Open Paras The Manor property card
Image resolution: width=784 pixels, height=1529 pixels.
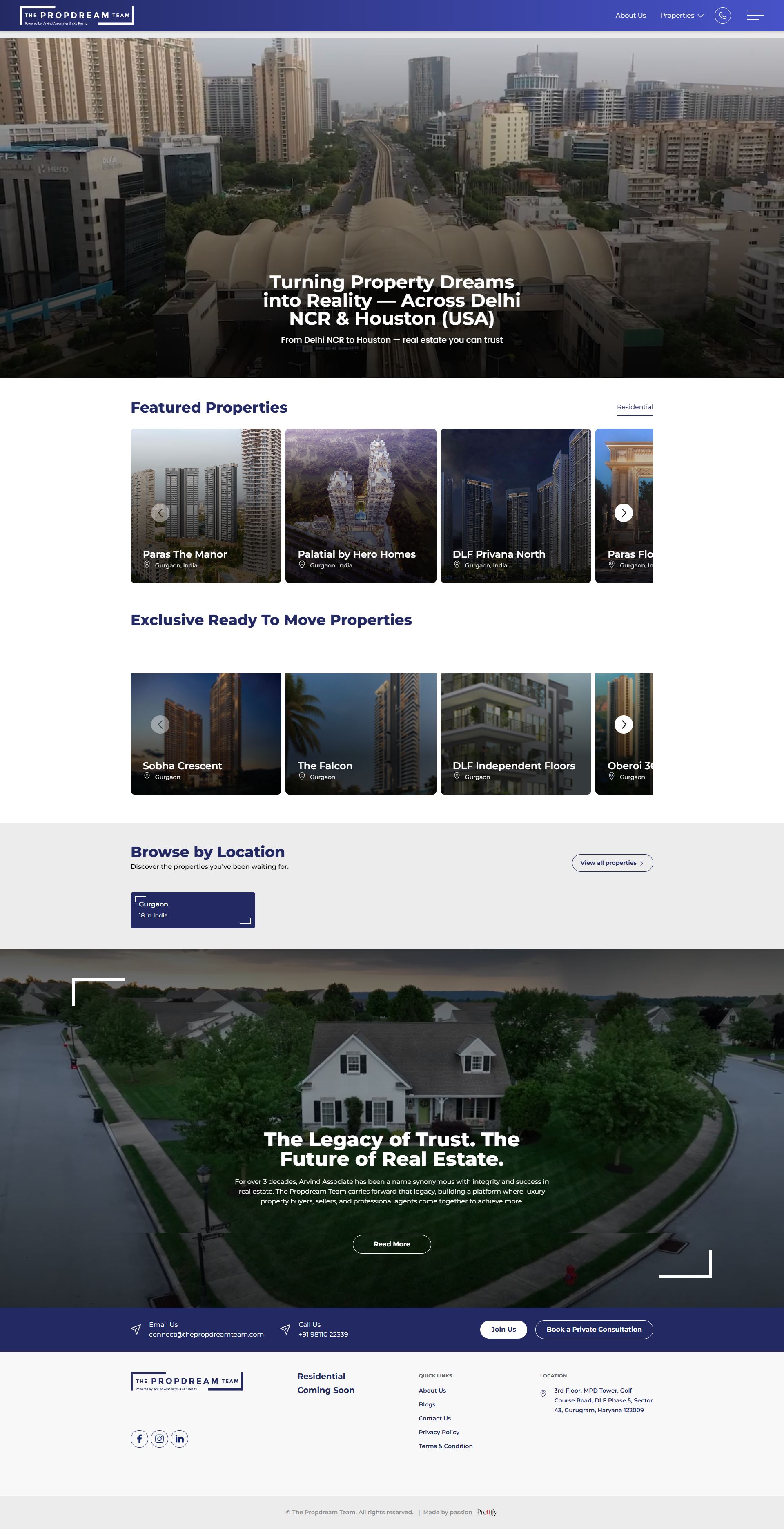(x=206, y=506)
